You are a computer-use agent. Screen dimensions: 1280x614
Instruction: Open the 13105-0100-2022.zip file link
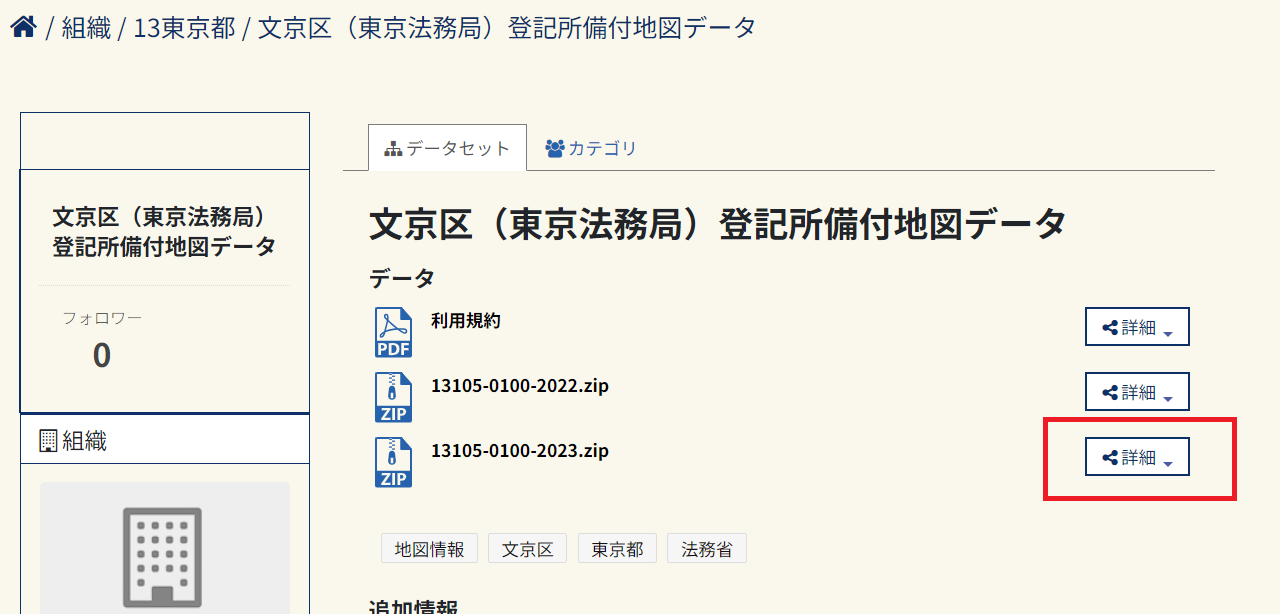point(519,386)
